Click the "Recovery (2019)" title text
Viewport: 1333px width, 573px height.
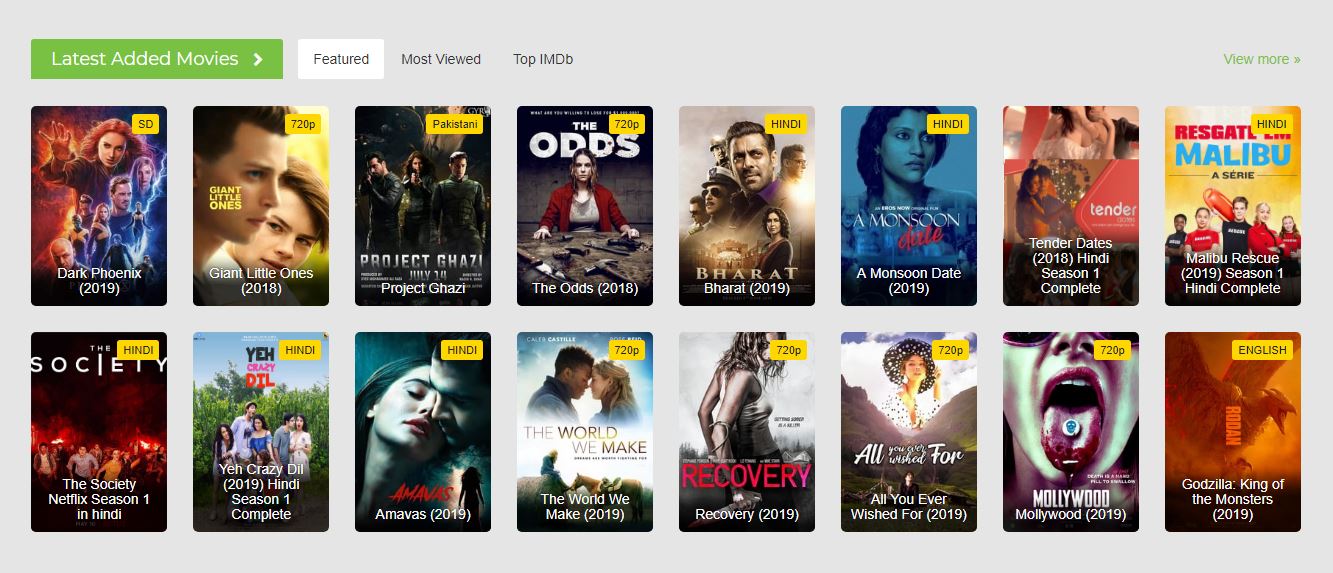coord(747,514)
